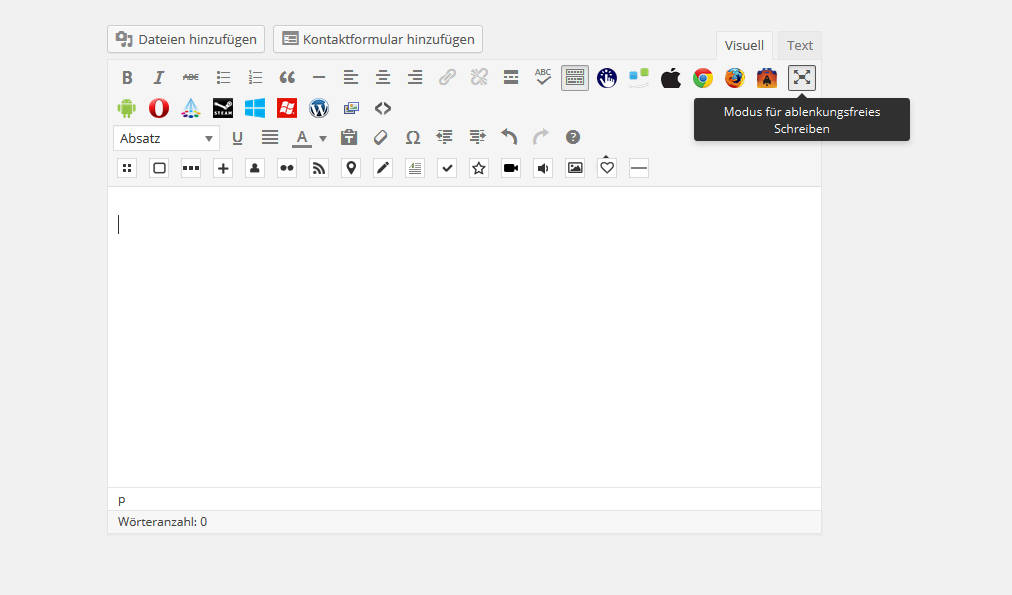Toggle underline formatting
Viewport: 1012px width, 595px height.
(237, 138)
